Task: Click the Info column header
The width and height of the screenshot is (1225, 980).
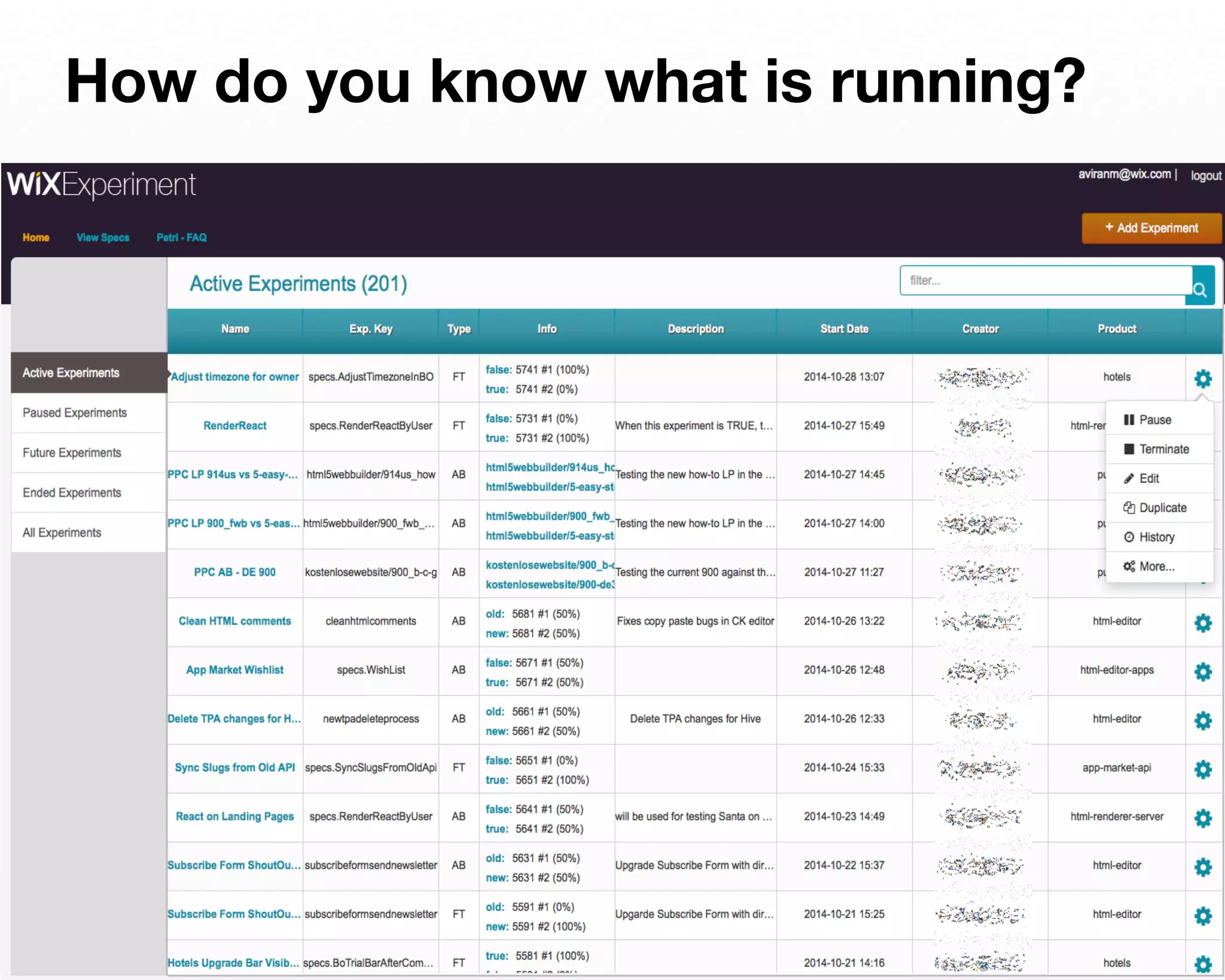Action: 547,329
